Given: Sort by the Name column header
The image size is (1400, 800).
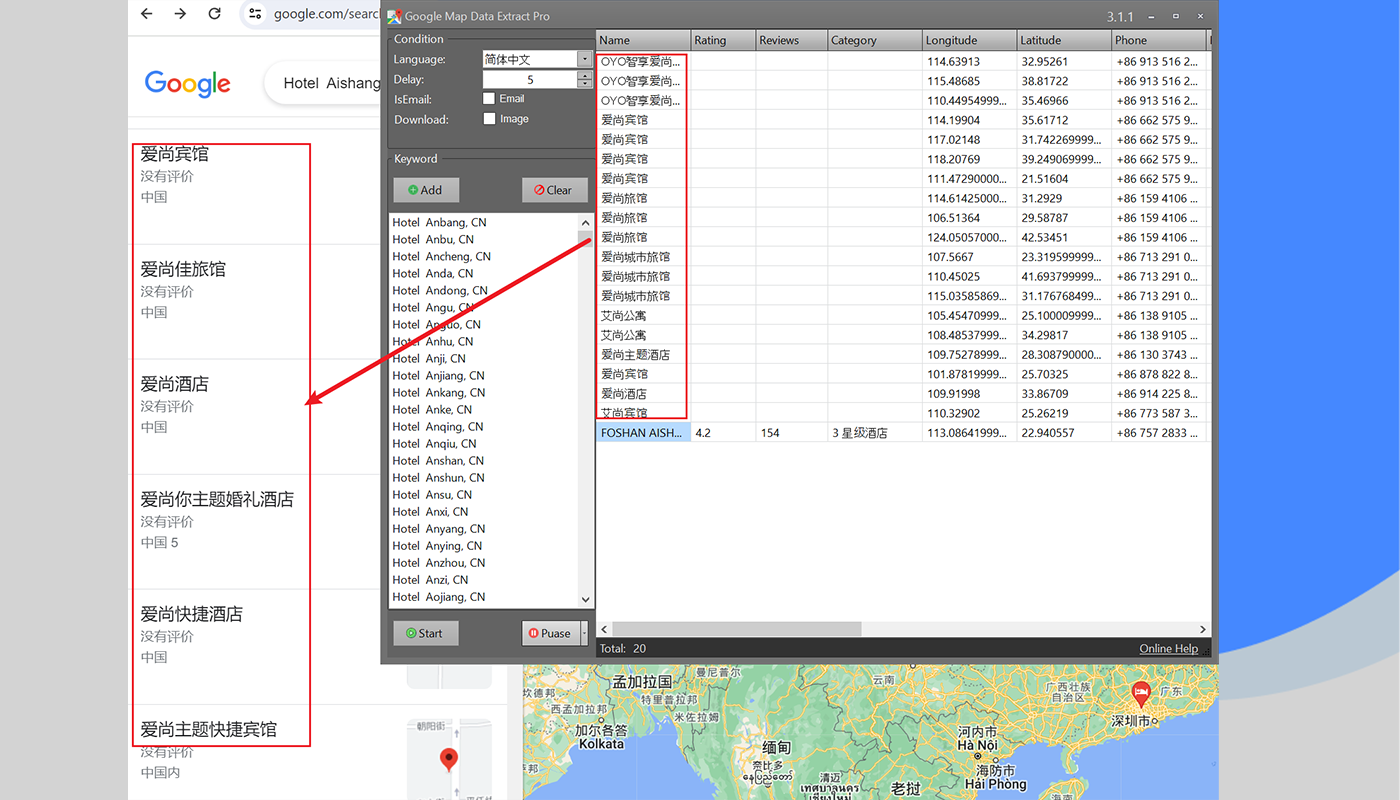Looking at the screenshot, I should [x=643, y=40].
